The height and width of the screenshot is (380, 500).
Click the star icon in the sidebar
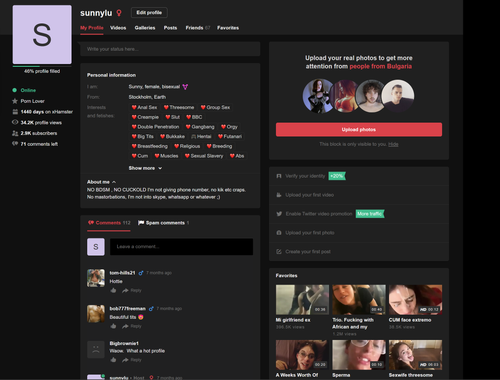(15, 101)
